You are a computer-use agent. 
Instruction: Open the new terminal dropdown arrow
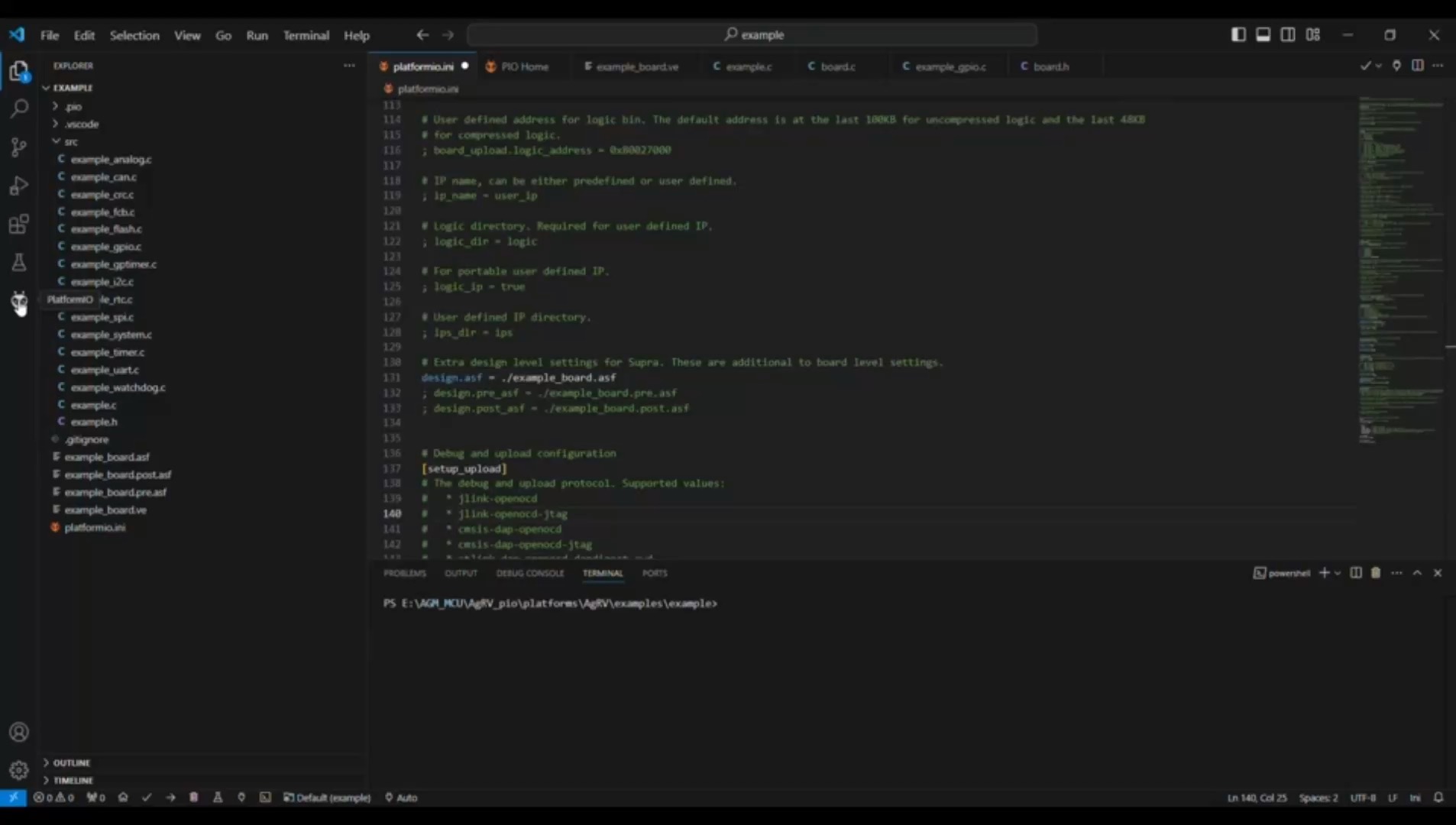tap(1338, 573)
